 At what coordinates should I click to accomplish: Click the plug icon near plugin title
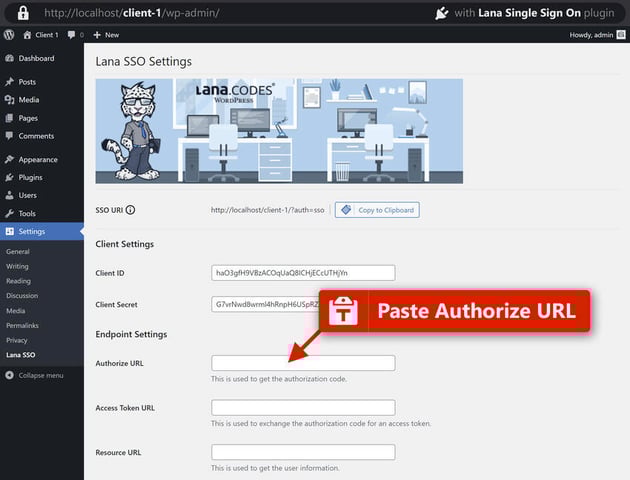point(442,13)
